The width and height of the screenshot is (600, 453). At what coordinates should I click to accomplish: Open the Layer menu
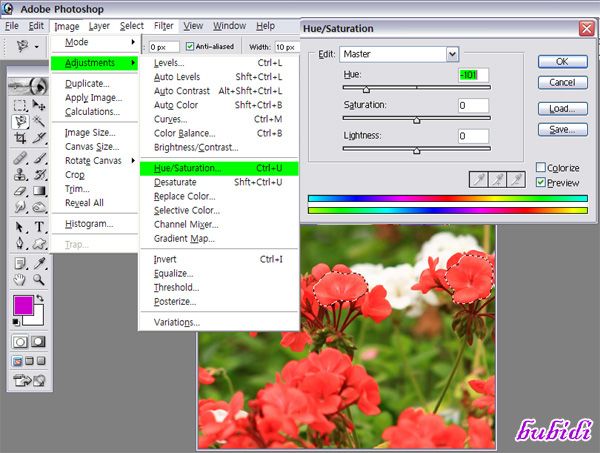[x=99, y=26]
